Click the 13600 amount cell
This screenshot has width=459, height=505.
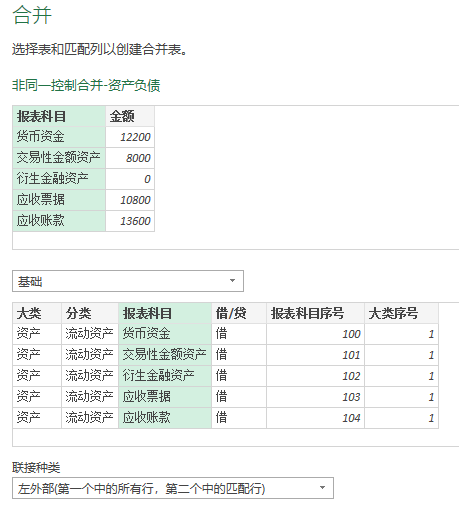pos(130,221)
